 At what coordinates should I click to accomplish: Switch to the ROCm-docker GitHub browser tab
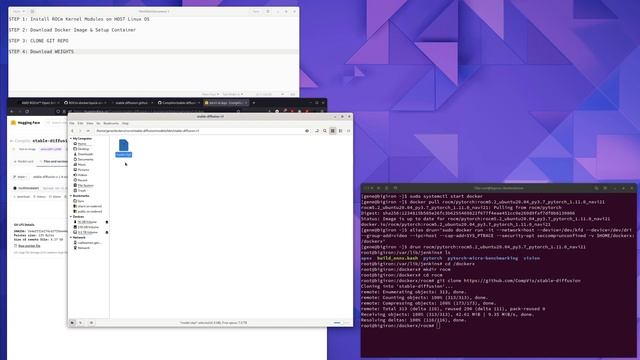[x=86, y=103]
